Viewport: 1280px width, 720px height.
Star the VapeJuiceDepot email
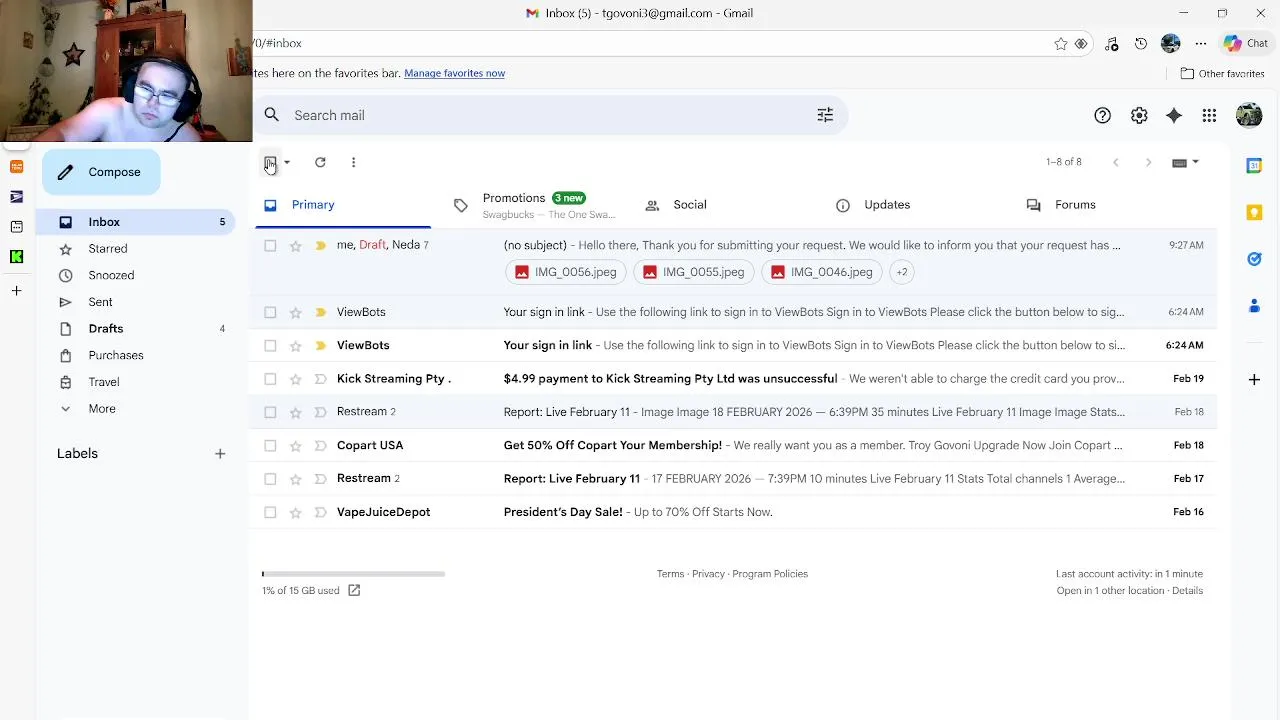[x=295, y=513]
